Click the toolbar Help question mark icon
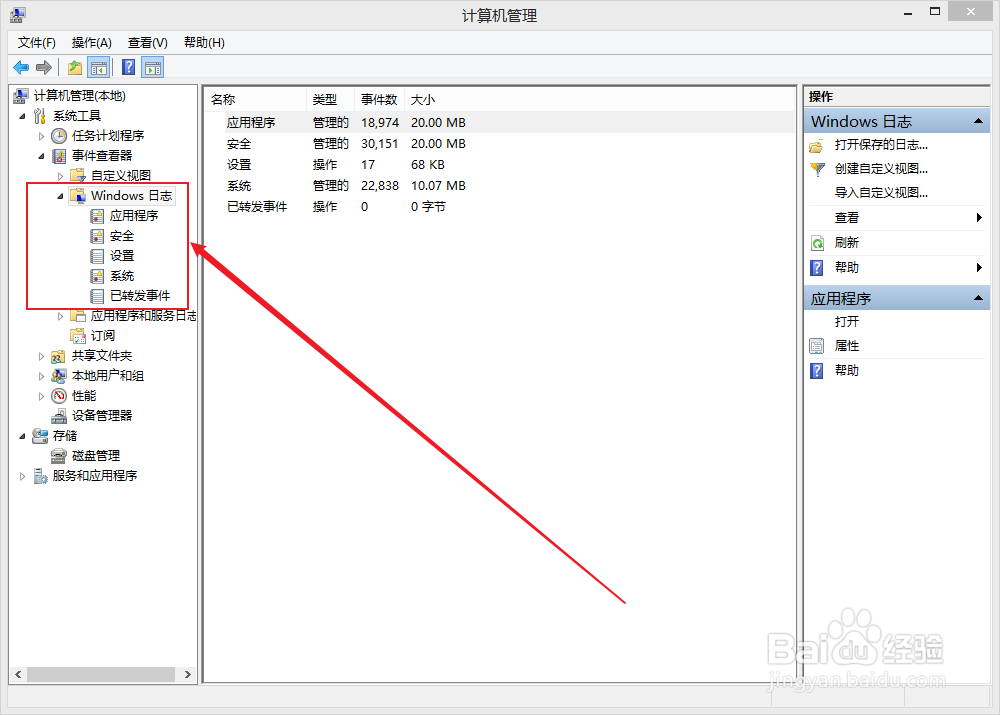 (x=128, y=67)
